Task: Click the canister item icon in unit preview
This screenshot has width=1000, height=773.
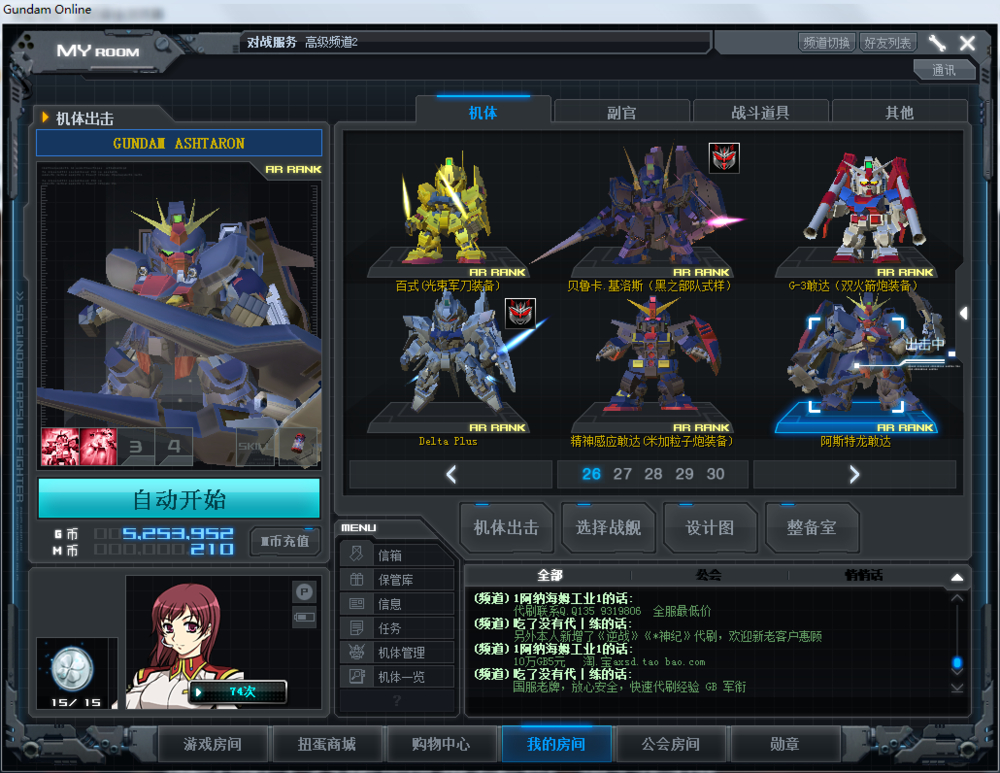Action: [299, 444]
